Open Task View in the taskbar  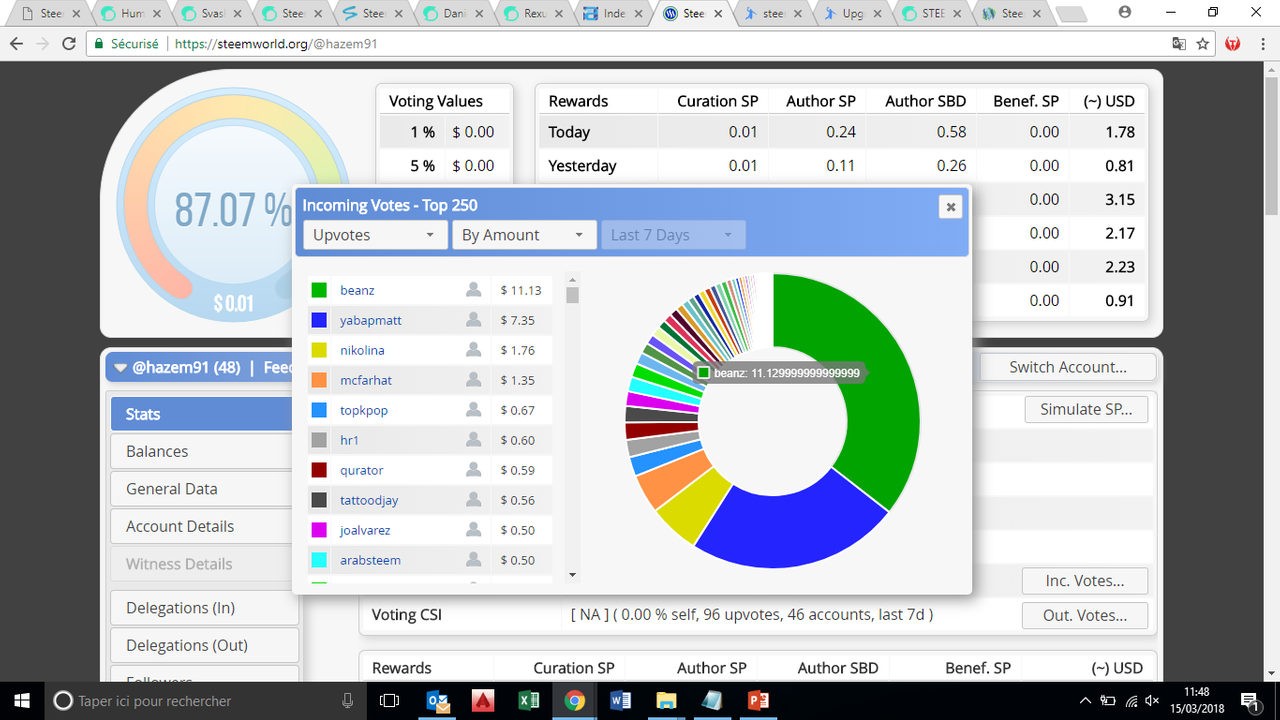coord(390,700)
